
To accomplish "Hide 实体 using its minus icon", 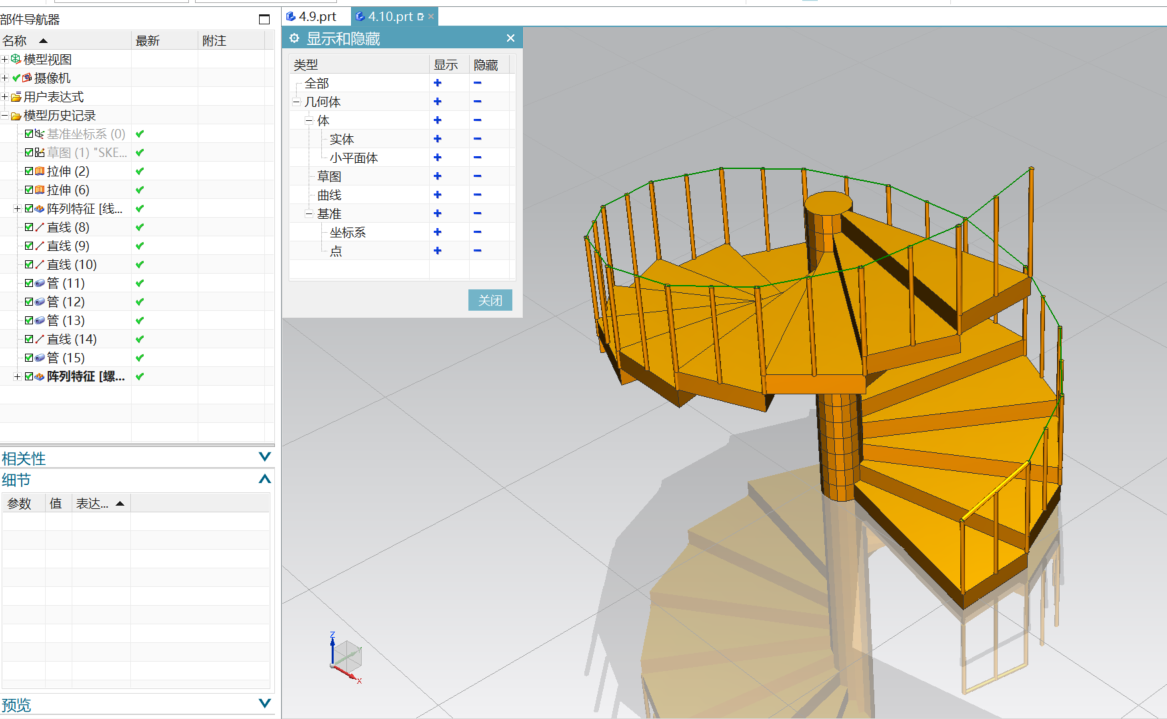I will [477, 139].
